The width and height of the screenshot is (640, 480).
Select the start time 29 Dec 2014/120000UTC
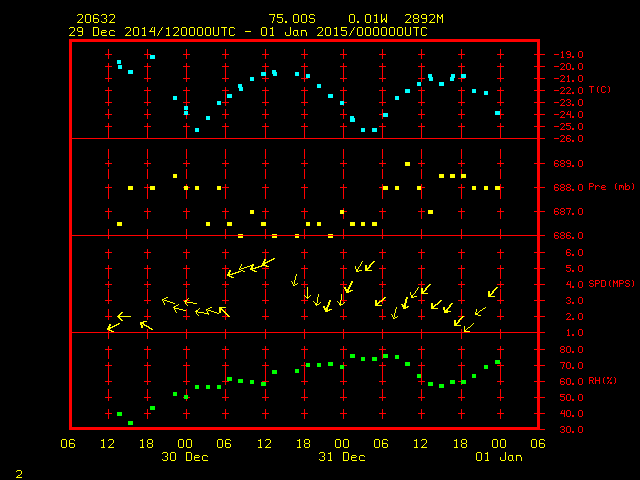152,32
